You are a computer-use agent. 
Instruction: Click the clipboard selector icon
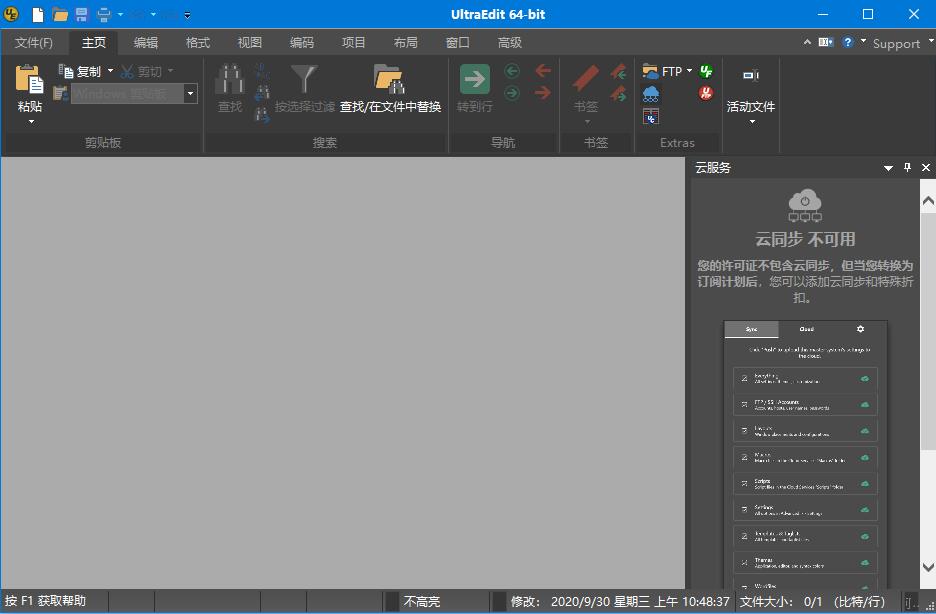pyautogui.click(x=60, y=93)
